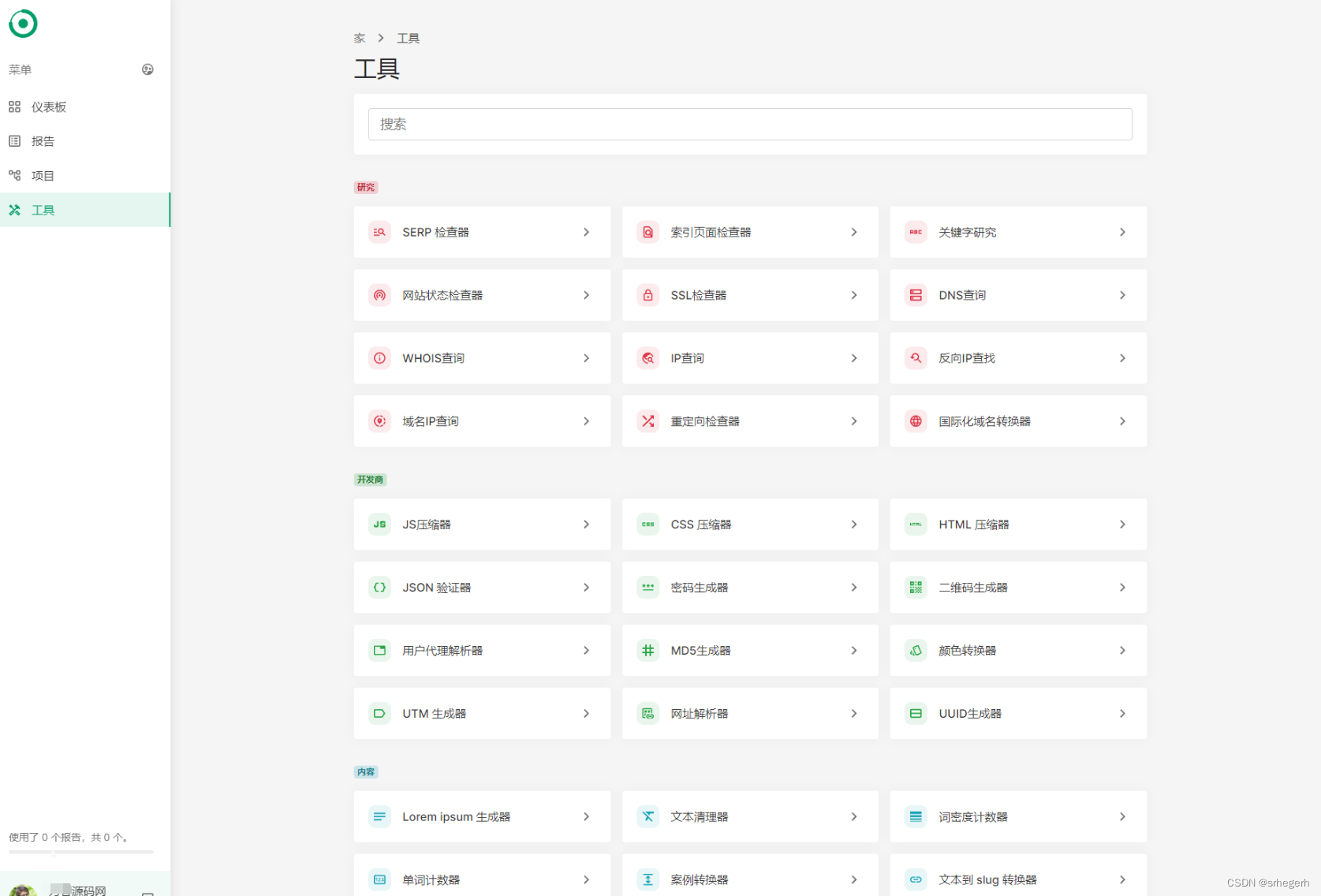Click the 颜色转换器 palette icon
This screenshot has height=896, width=1321.
tap(916, 651)
